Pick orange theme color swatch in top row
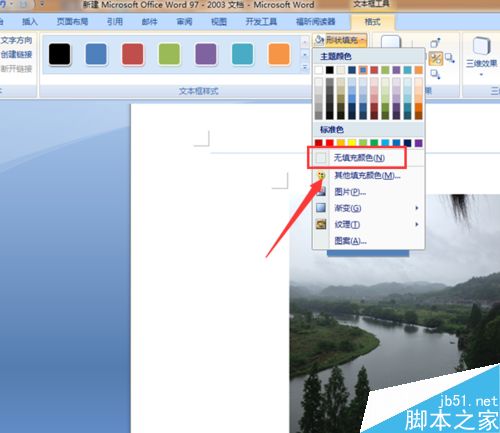The height and width of the screenshot is (433, 500). click(x=419, y=70)
